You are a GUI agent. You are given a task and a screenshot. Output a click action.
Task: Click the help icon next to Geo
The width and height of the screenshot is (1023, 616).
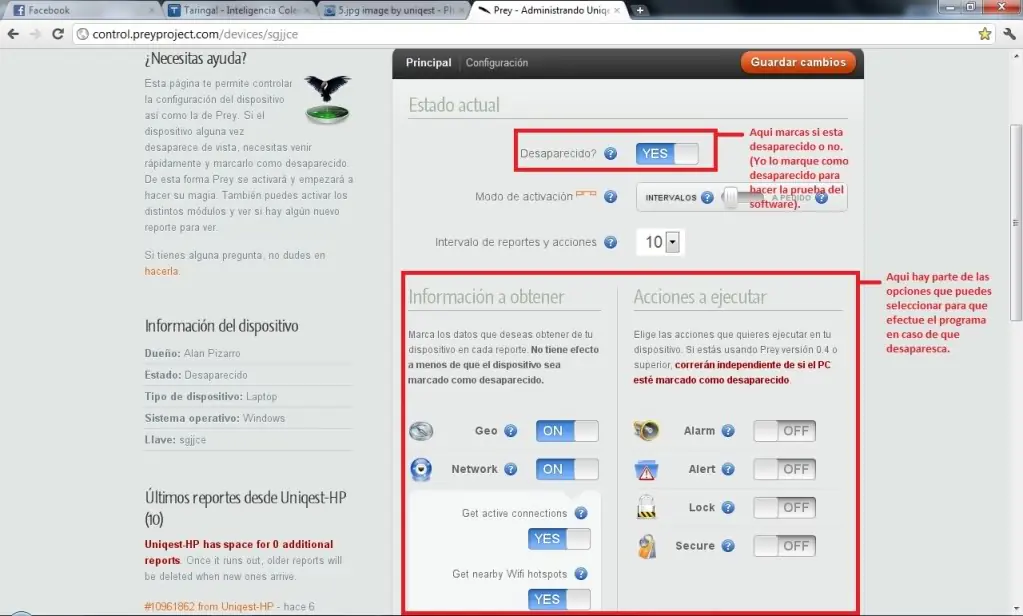[x=510, y=431]
